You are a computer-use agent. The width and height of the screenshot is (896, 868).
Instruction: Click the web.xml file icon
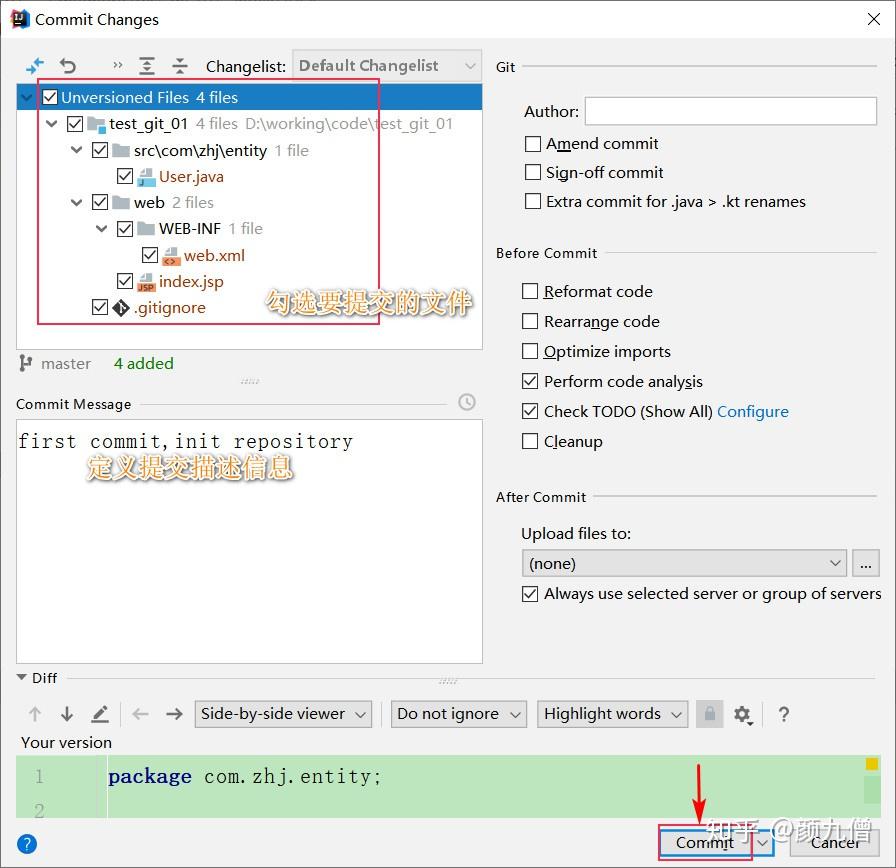point(171,256)
